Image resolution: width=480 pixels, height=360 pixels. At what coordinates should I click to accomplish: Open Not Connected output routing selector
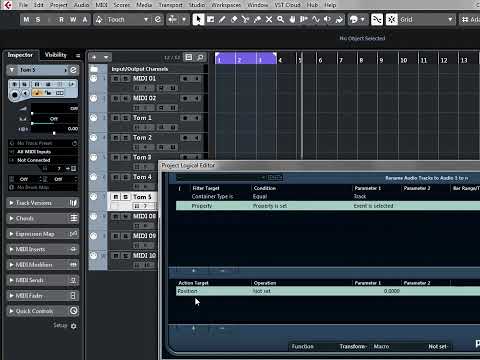click(x=43, y=160)
